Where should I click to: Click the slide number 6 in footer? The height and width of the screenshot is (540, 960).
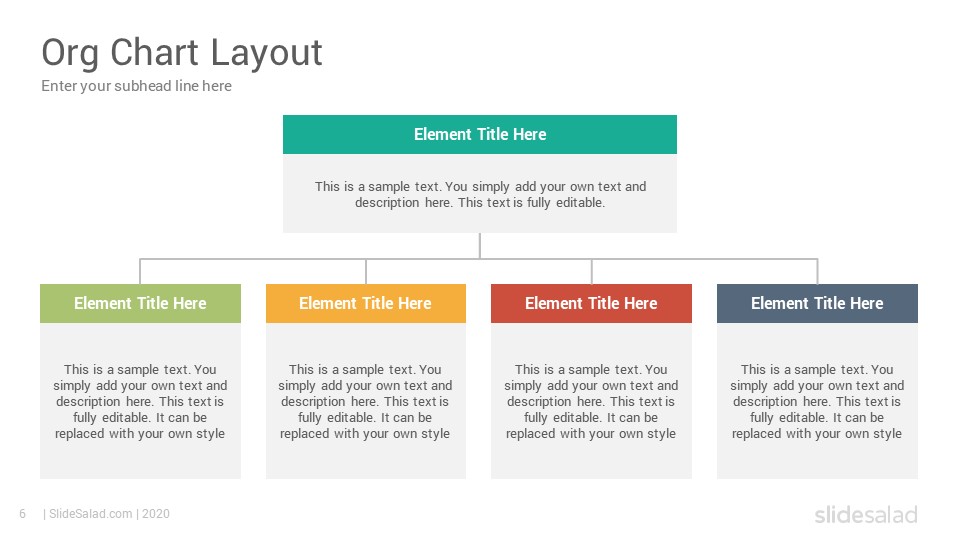coord(23,514)
